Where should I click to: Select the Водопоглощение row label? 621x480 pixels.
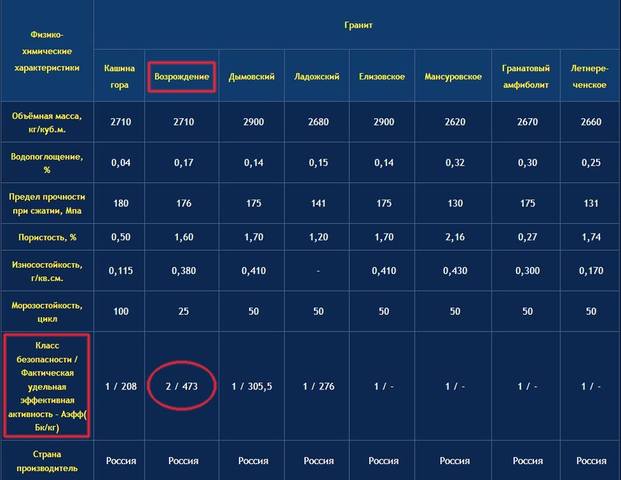click(x=47, y=163)
